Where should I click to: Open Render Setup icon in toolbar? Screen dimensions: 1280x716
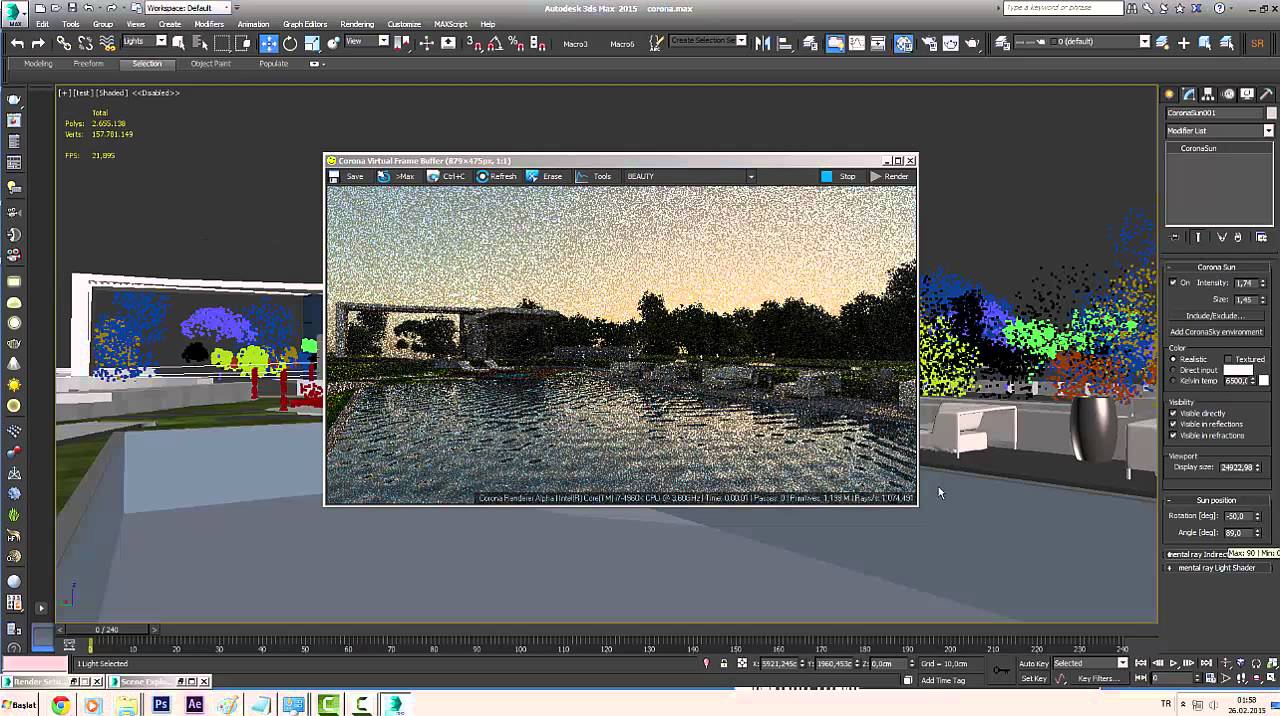click(x=929, y=43)
